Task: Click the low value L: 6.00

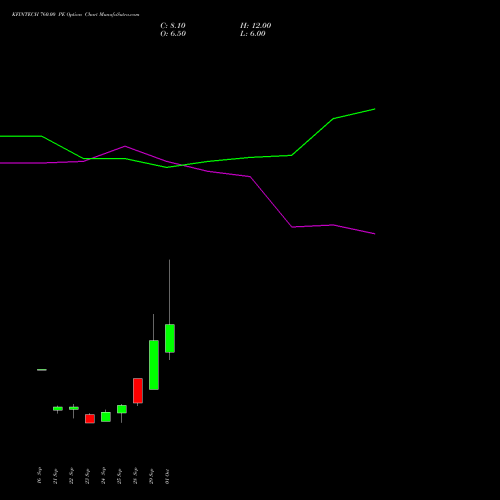Action: pos(253,34)
